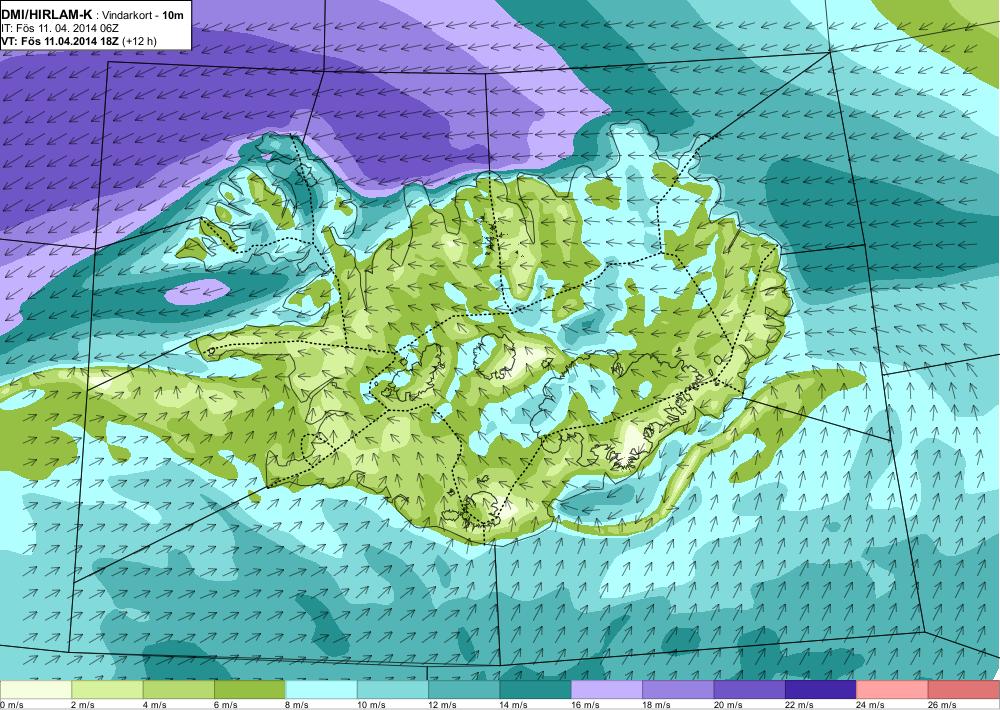Click the 18–20 m/s medium purple swatch

[x=679, y=690]
